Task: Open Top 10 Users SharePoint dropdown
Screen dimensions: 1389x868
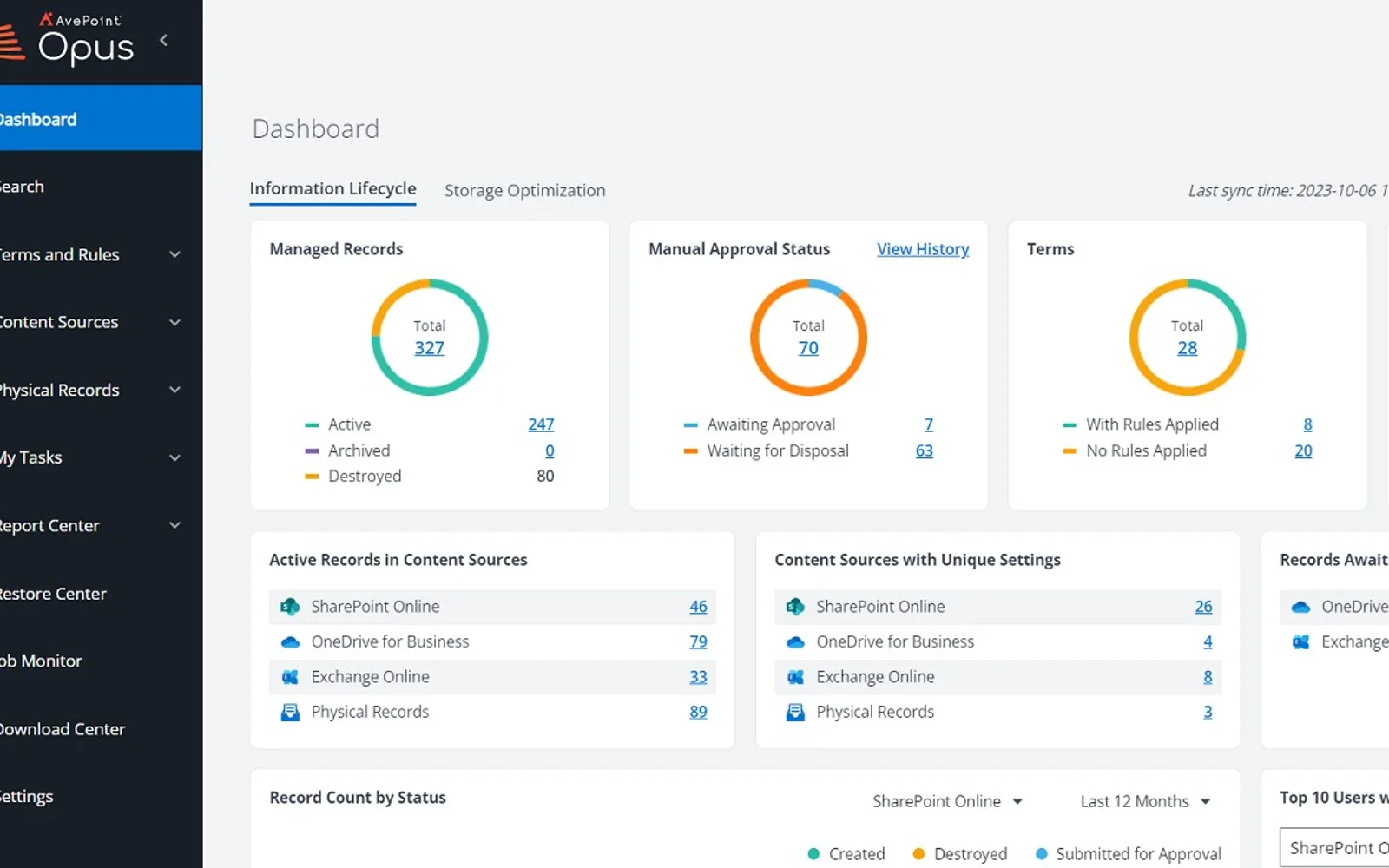Action: point(1334,848)
